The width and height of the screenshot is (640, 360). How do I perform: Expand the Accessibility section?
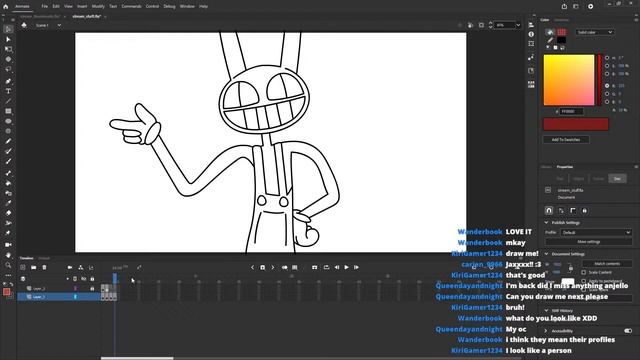tap(547, 331)
